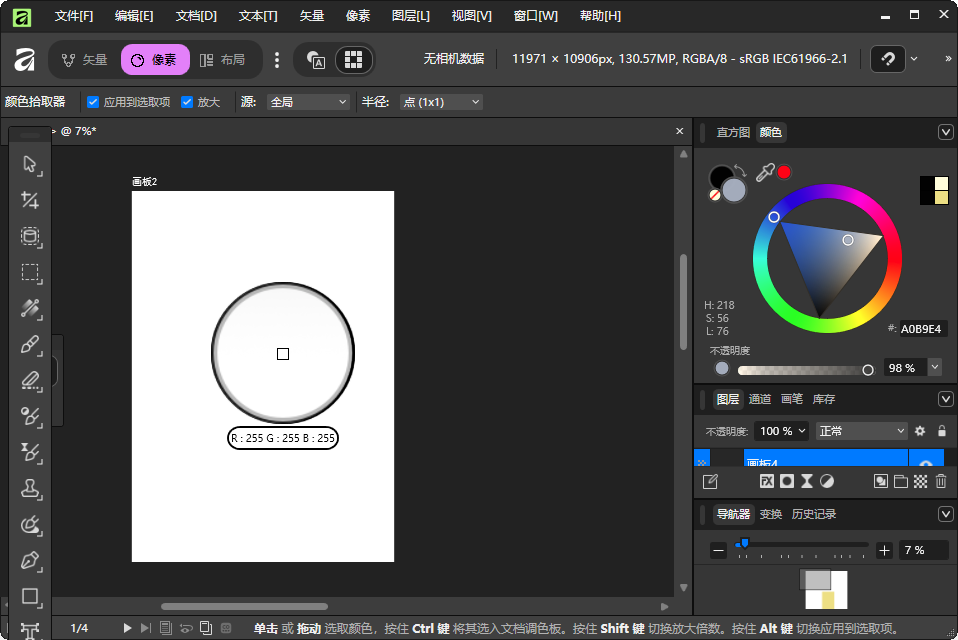Switch to the 通道 tab

pyautogui.click(x=759, y=399)
